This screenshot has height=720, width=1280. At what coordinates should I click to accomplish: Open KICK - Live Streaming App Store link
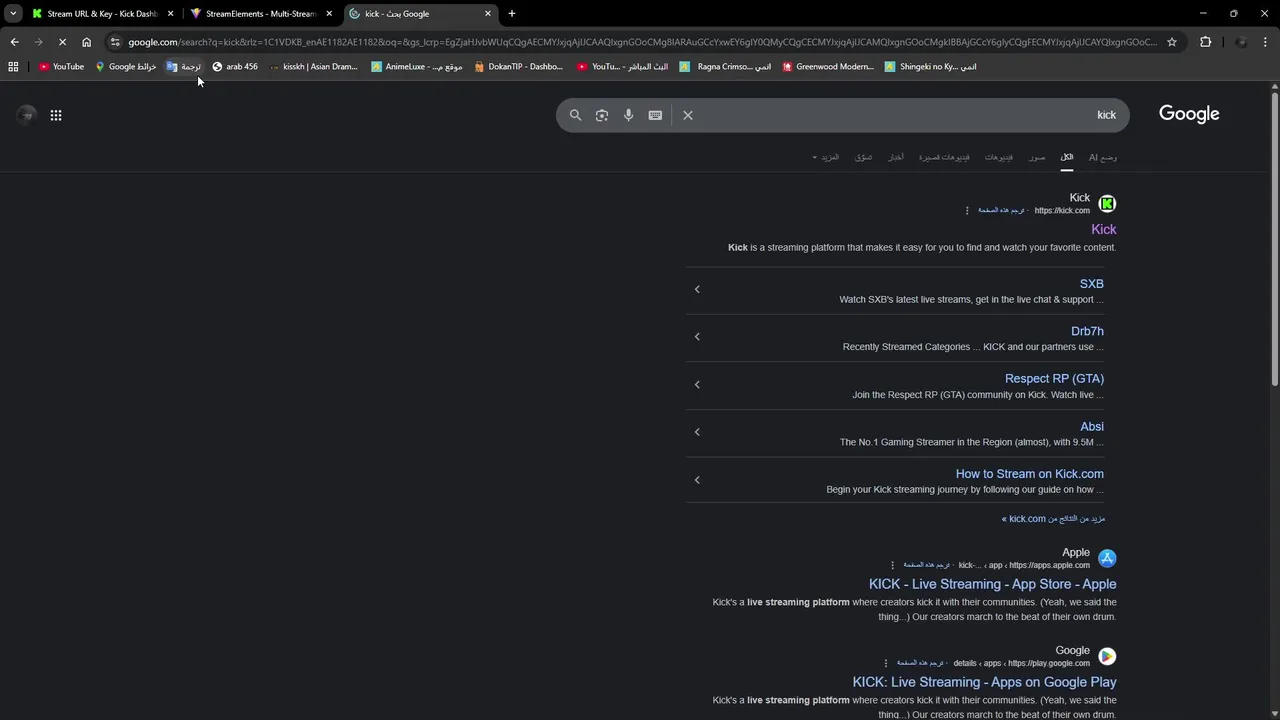pos(992,584)
